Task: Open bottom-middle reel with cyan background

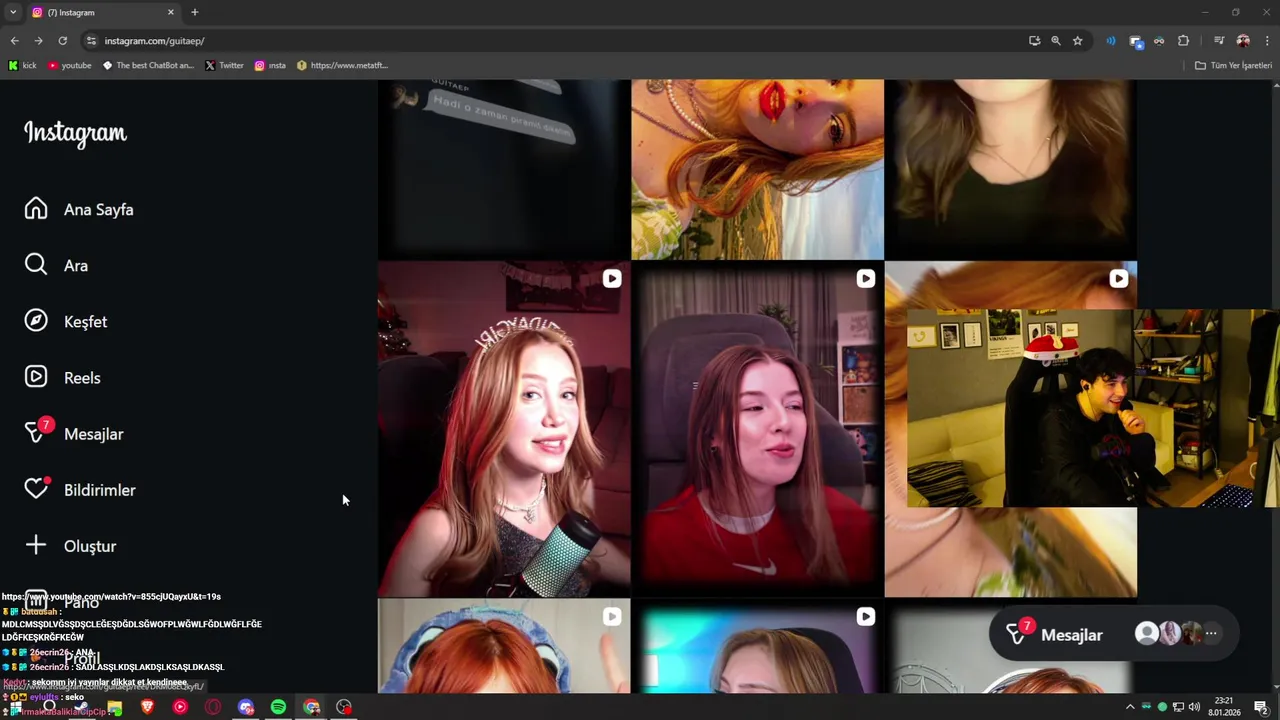Action: point(757,646)
